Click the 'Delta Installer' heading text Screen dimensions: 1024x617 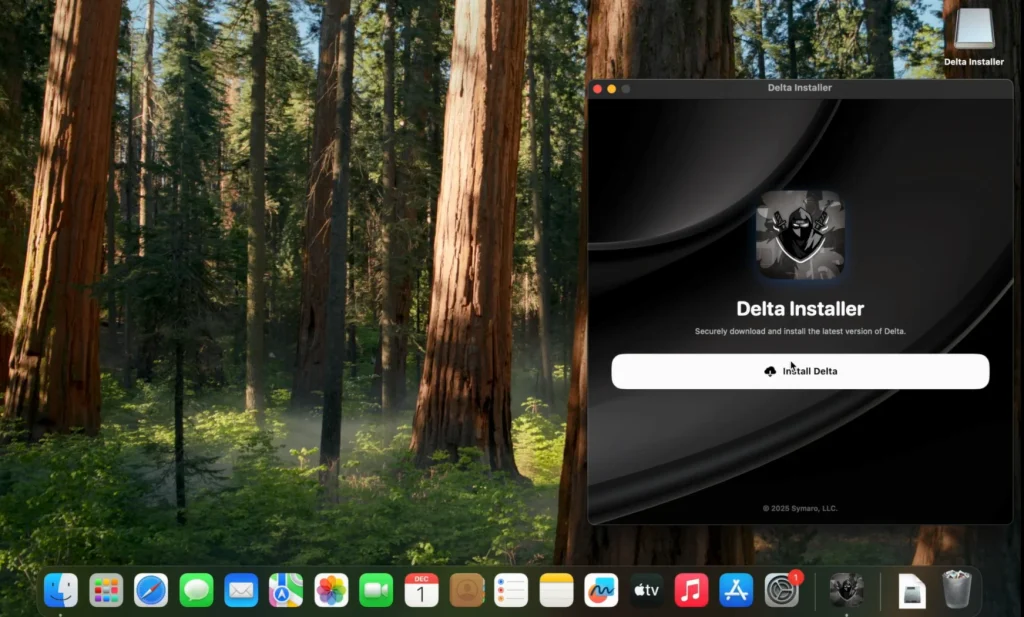tap(800, 309)
